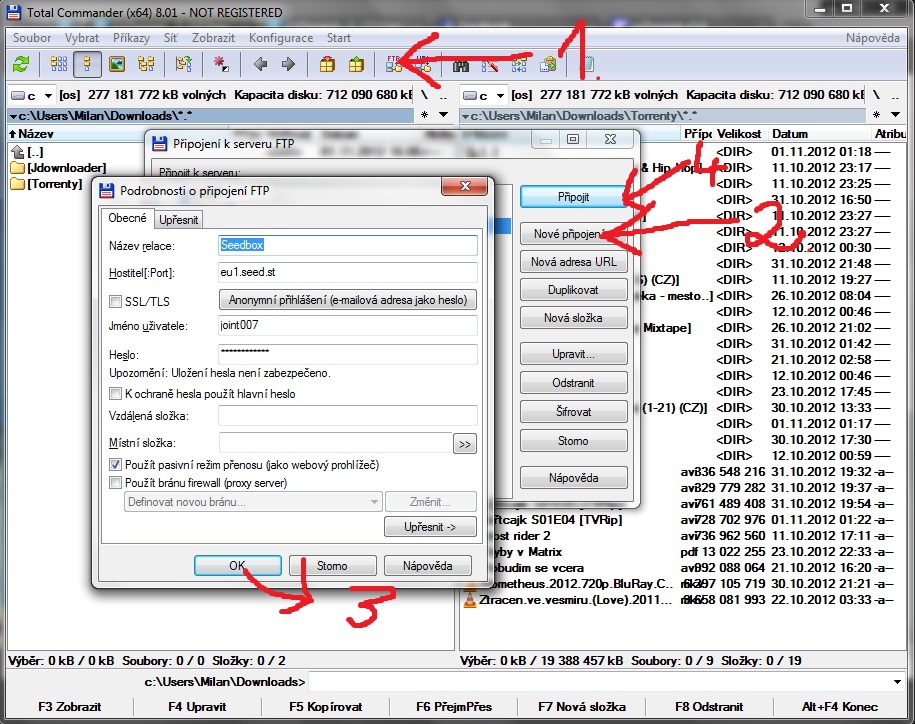Click the Refresh (reread source) toolbar icon
Screen dimensions: 915x724
click(x=20, y=65)
